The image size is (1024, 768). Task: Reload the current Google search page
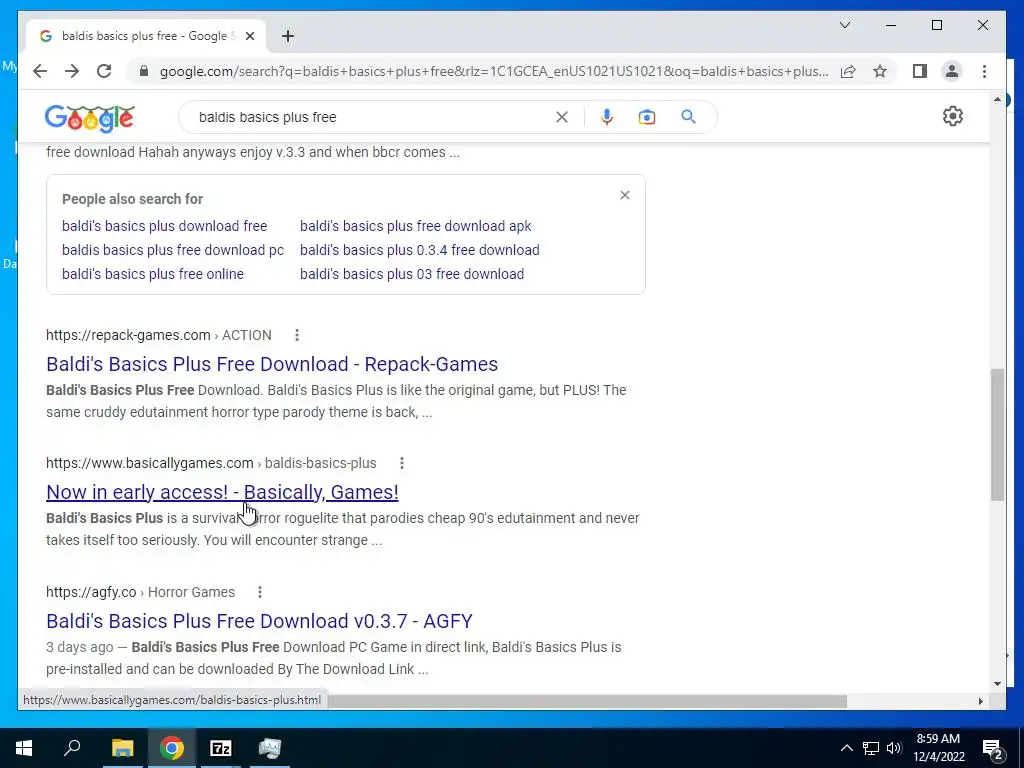tap(104, 71)
